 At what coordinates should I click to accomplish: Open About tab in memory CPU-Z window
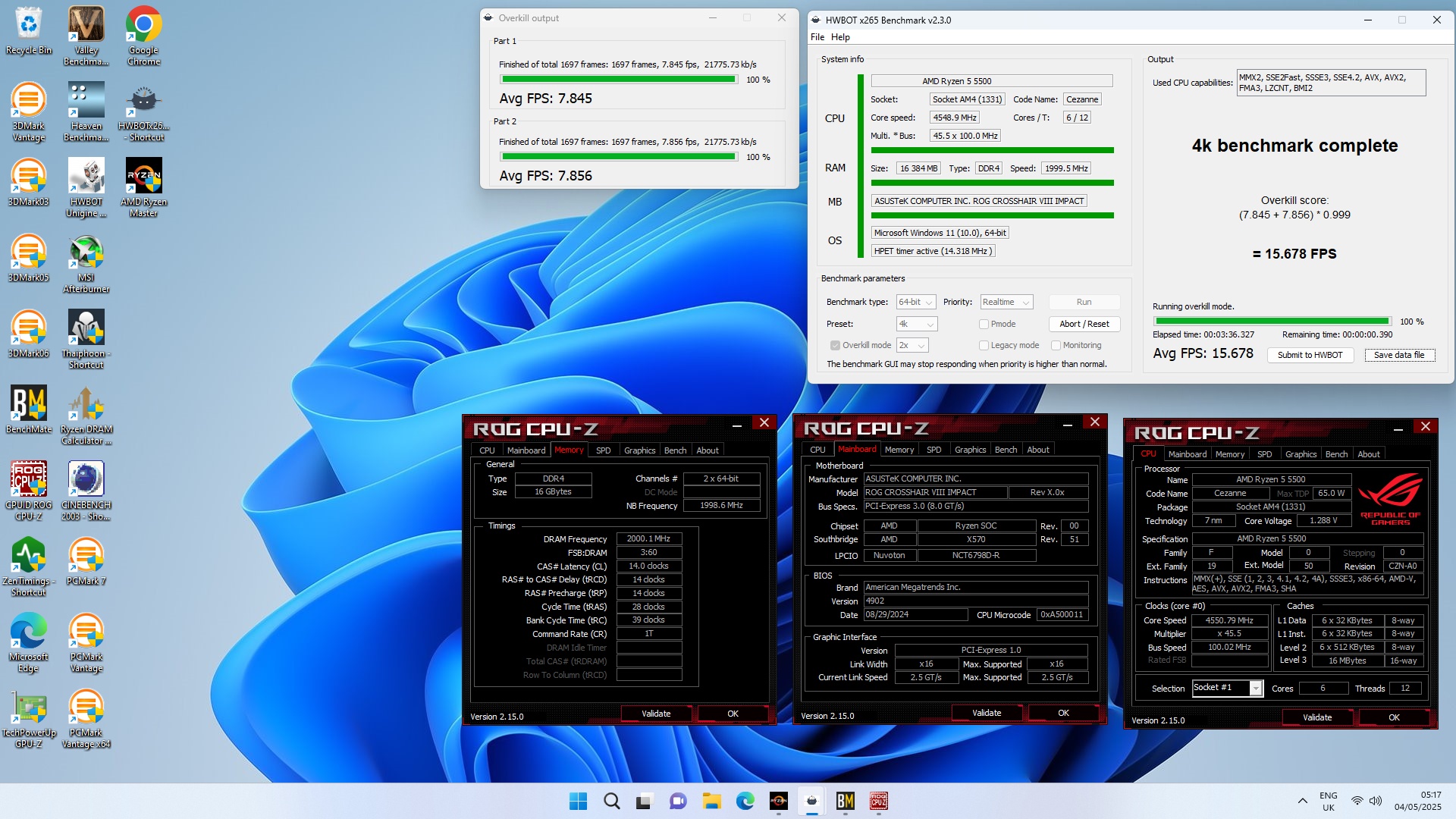click(x=708, y=450)
